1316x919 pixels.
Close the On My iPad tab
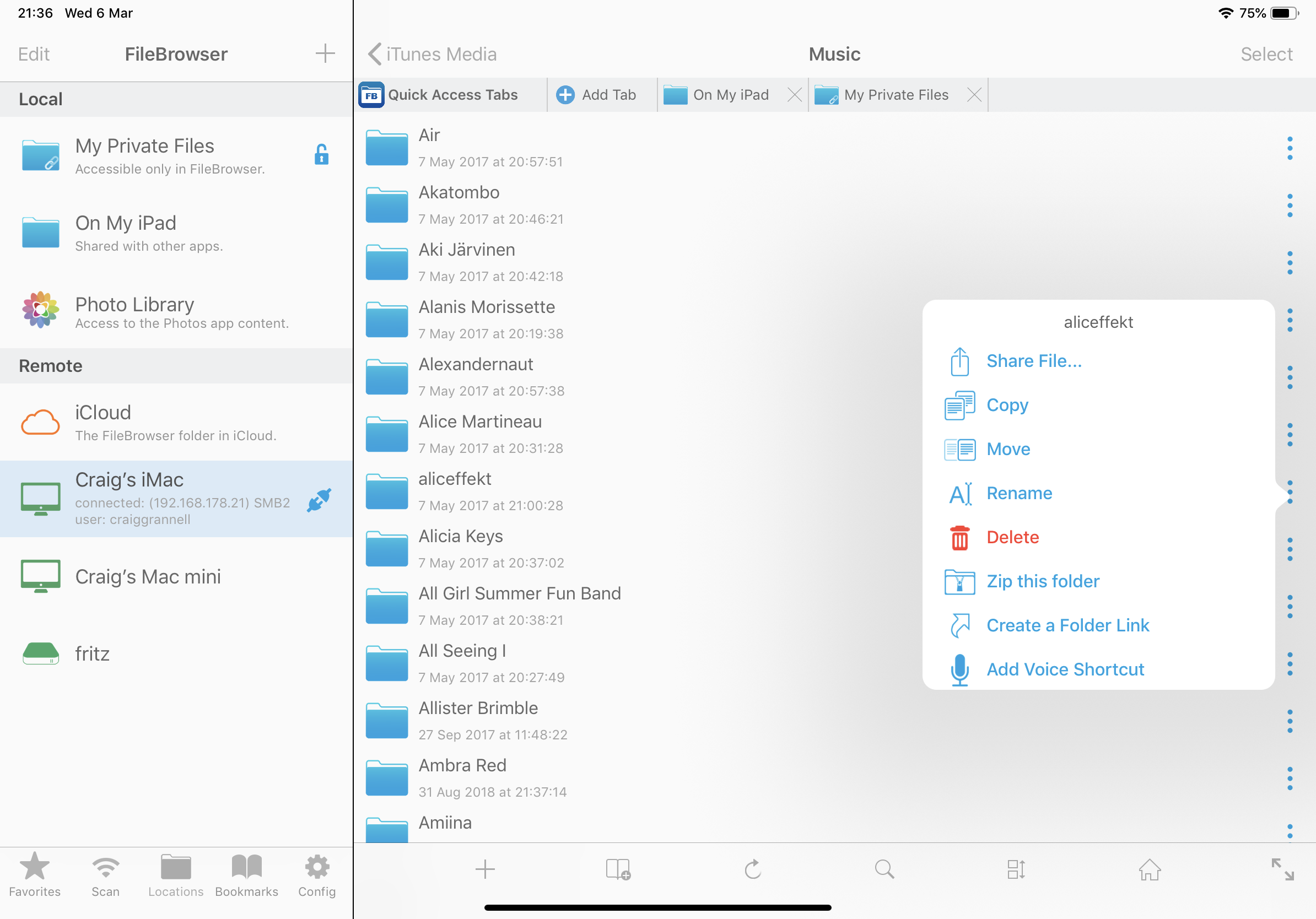pyautogui.click(x=794, y=95)
